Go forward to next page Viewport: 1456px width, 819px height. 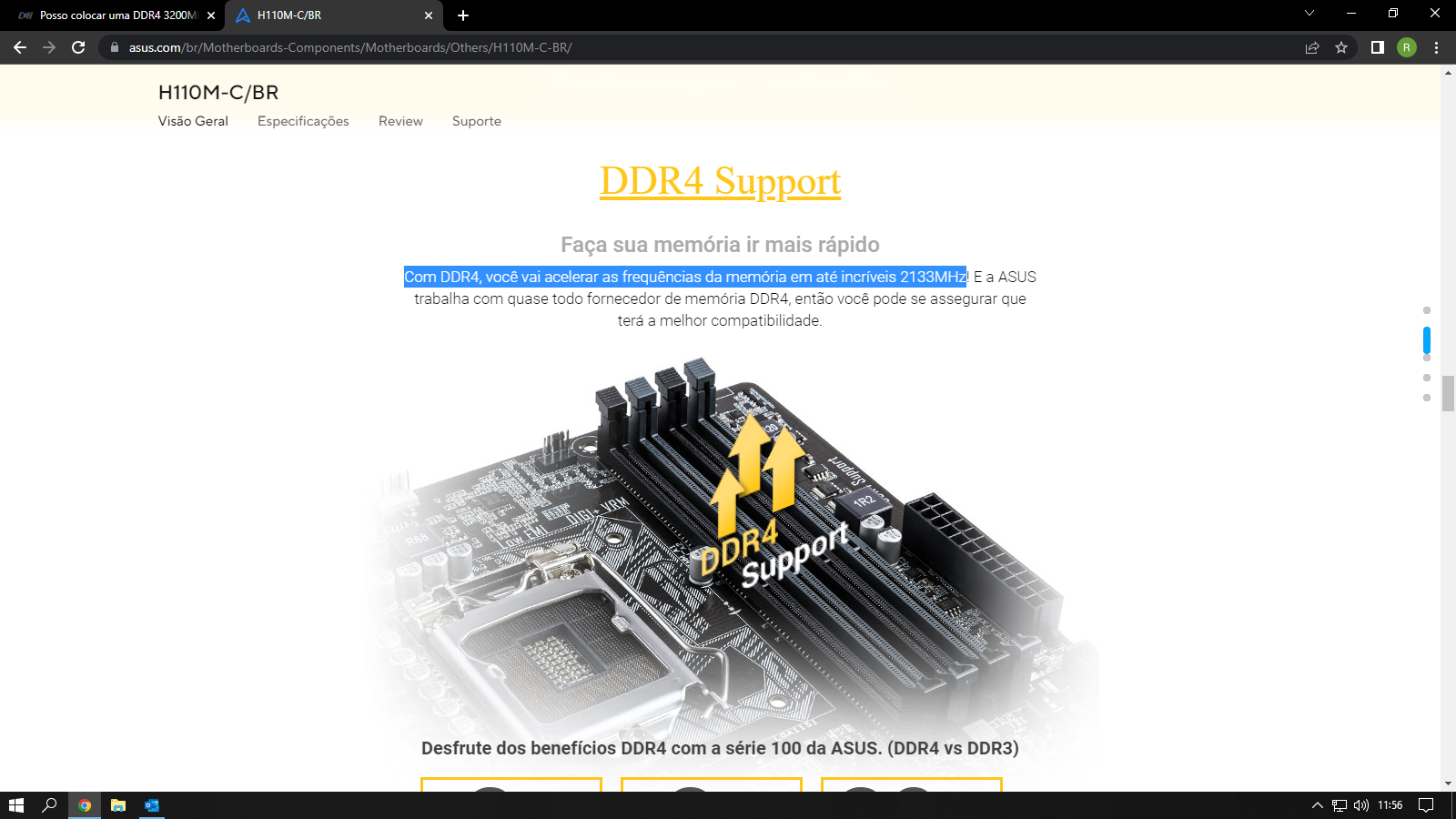49,47
